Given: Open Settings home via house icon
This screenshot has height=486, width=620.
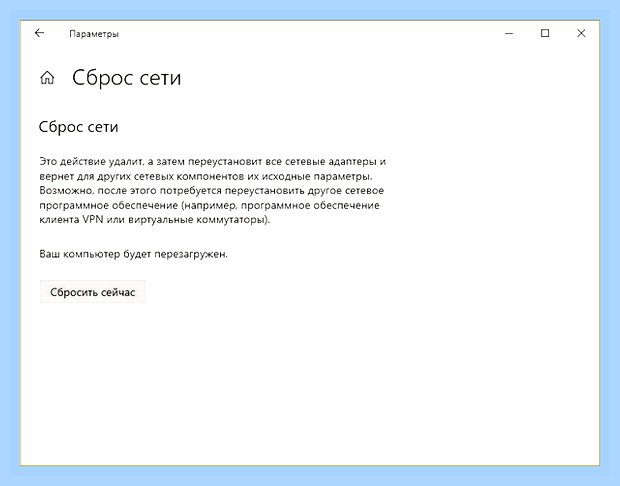Looking at the screenshot, I should click(x=47, y=78).
